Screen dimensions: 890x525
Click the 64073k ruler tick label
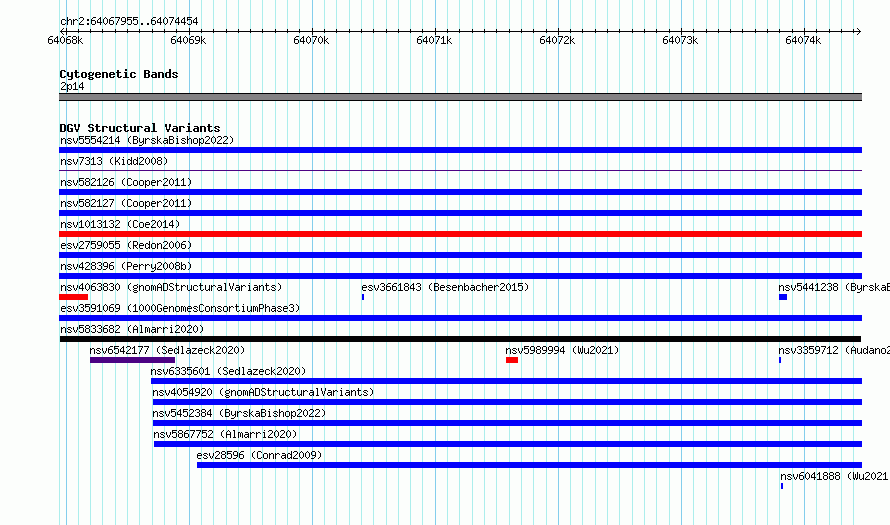pos(680,40)
